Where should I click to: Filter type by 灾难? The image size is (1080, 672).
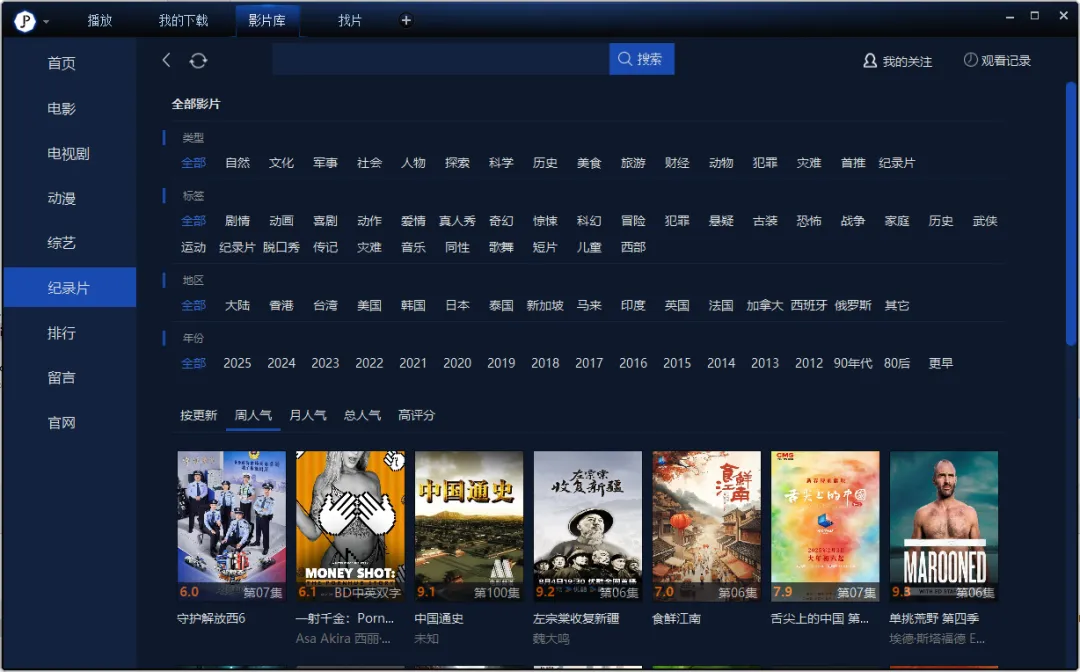click(809, 163)
